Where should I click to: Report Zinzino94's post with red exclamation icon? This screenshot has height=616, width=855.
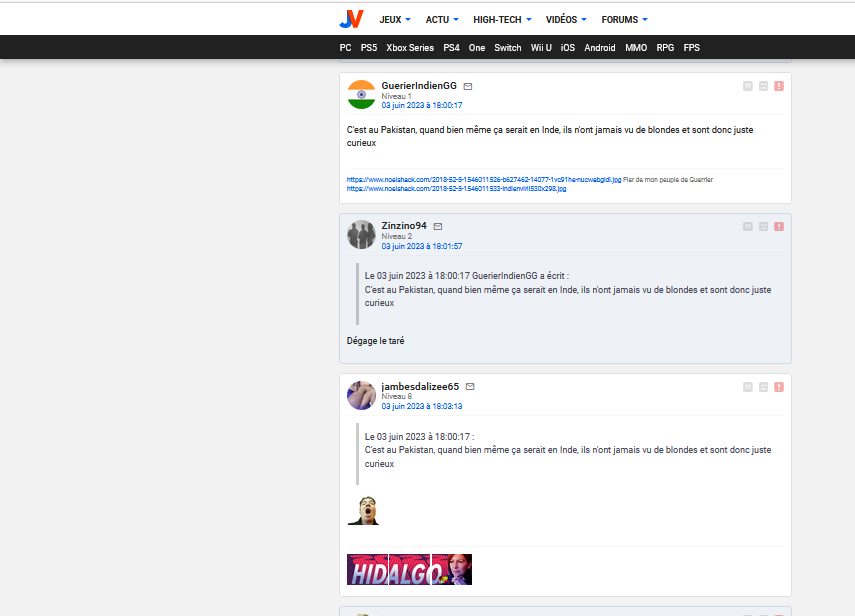click(779, 227)
